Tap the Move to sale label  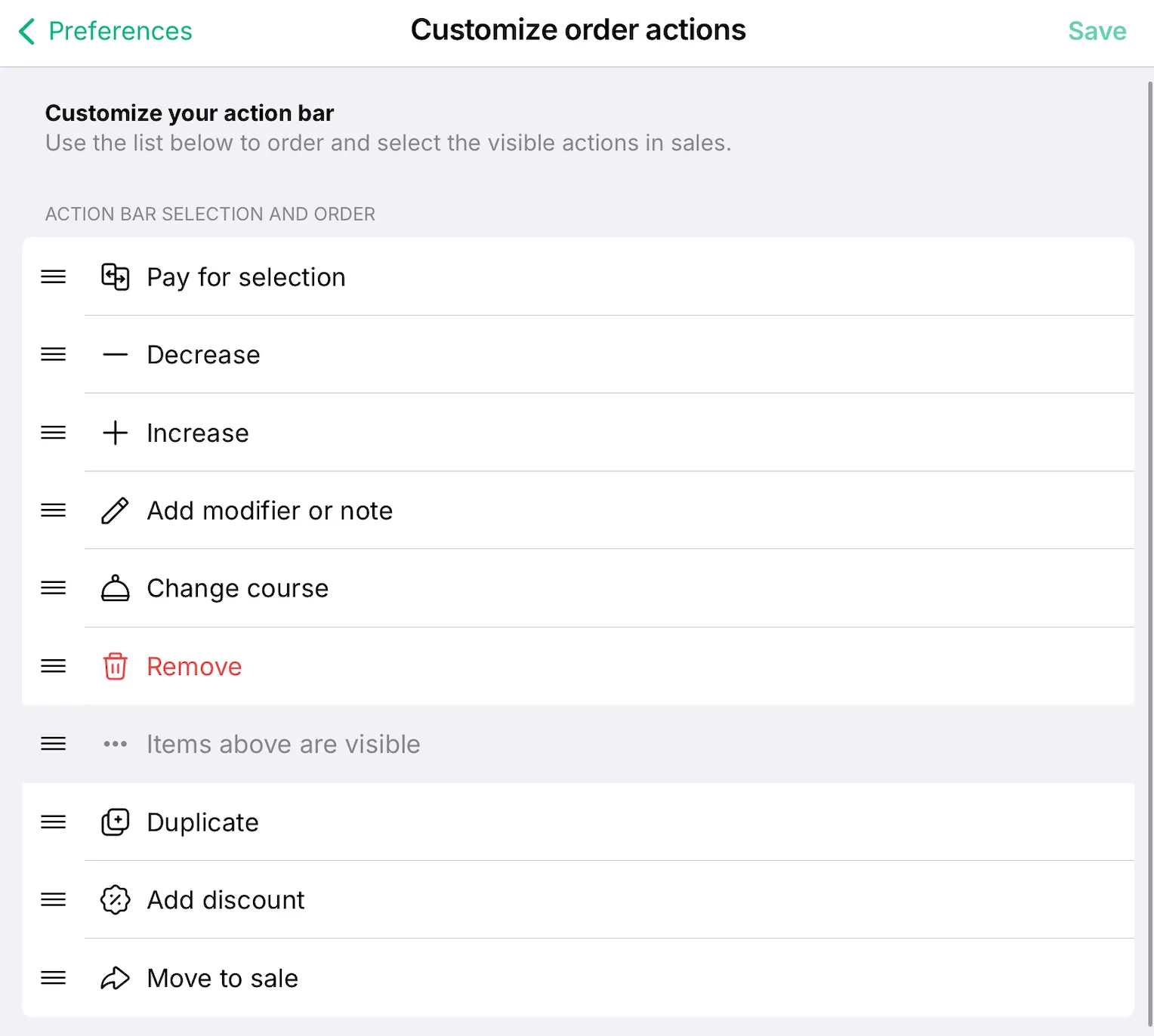click(222, 978)
